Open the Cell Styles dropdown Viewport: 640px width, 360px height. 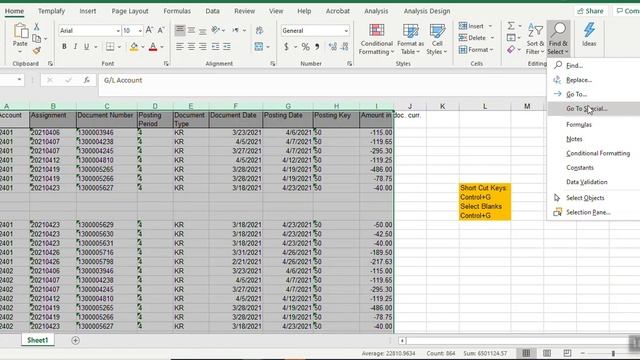[437, 39]
